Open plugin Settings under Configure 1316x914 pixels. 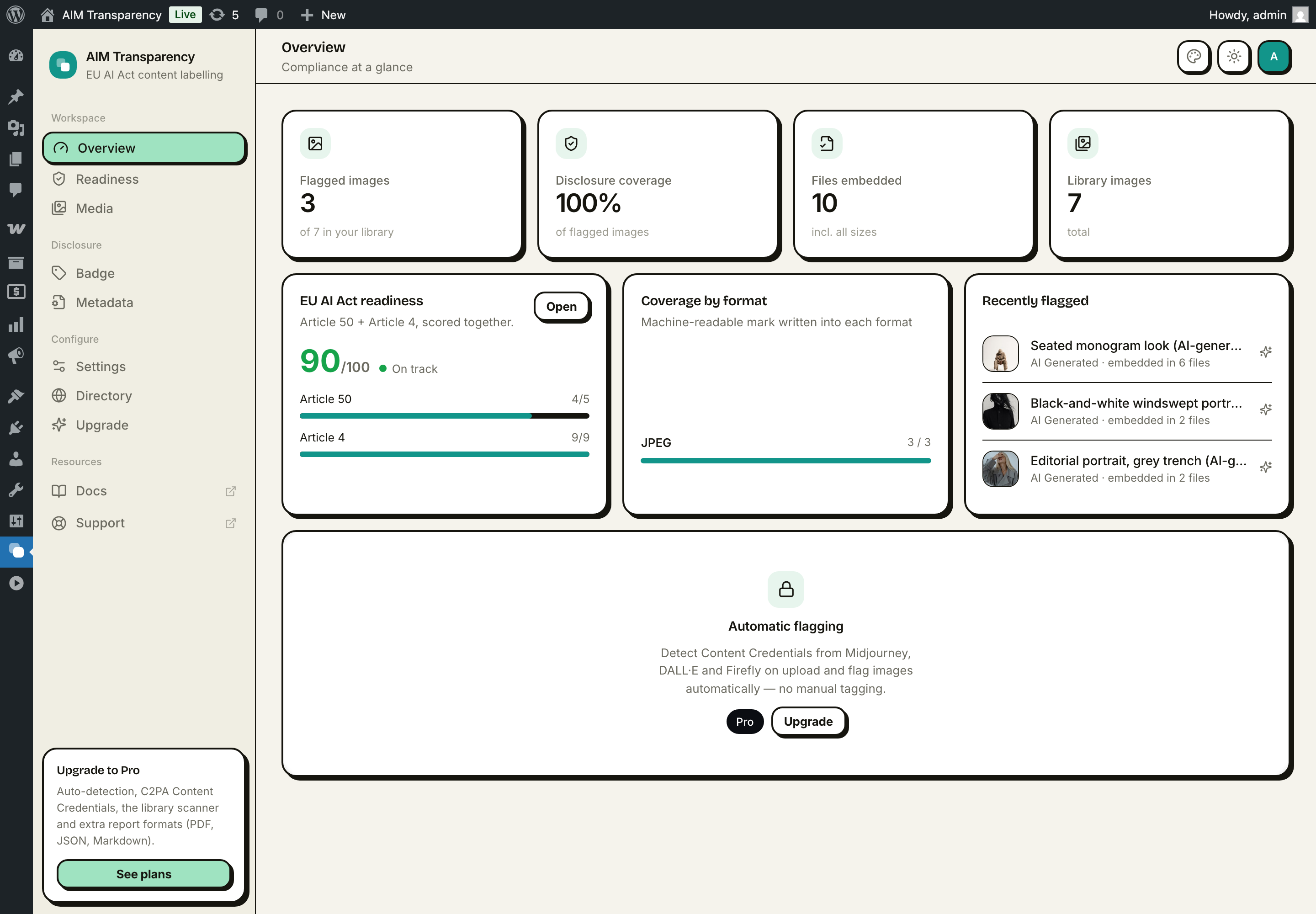tap(144, 367)
